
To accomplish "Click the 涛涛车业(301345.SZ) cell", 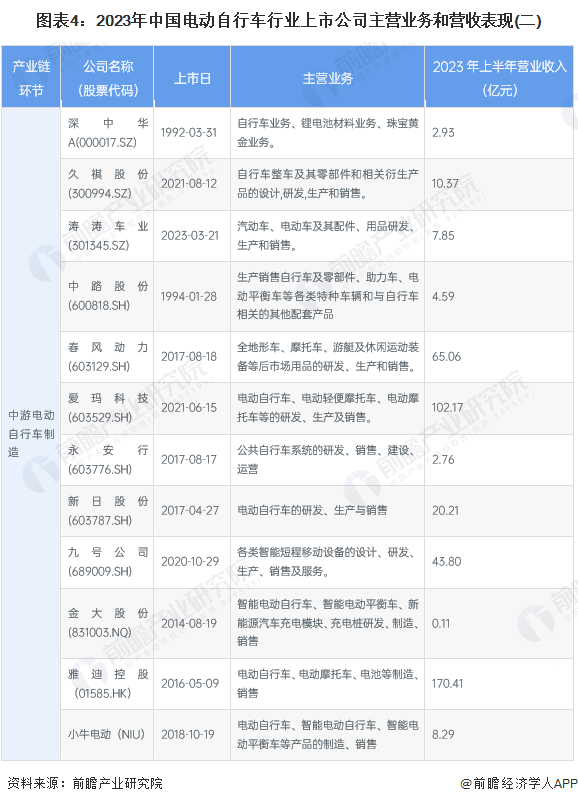I will [107, 236].
